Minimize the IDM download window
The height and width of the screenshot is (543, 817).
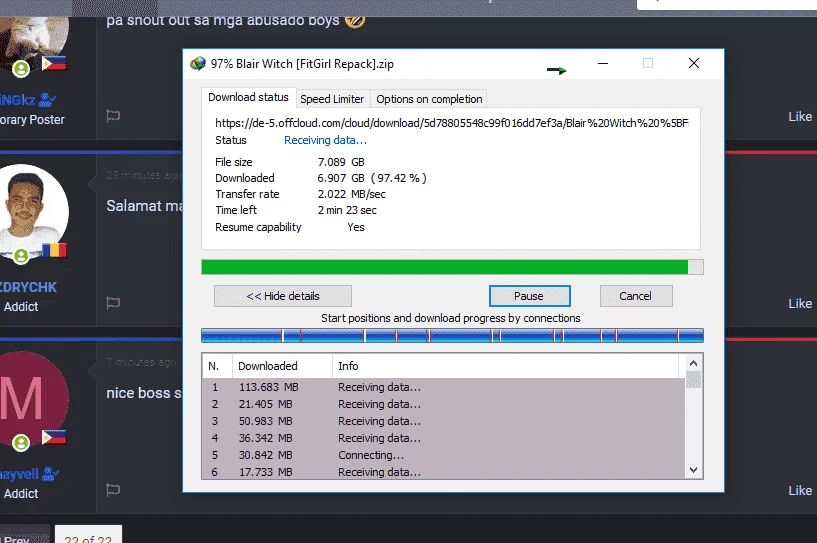click(603, 64)
